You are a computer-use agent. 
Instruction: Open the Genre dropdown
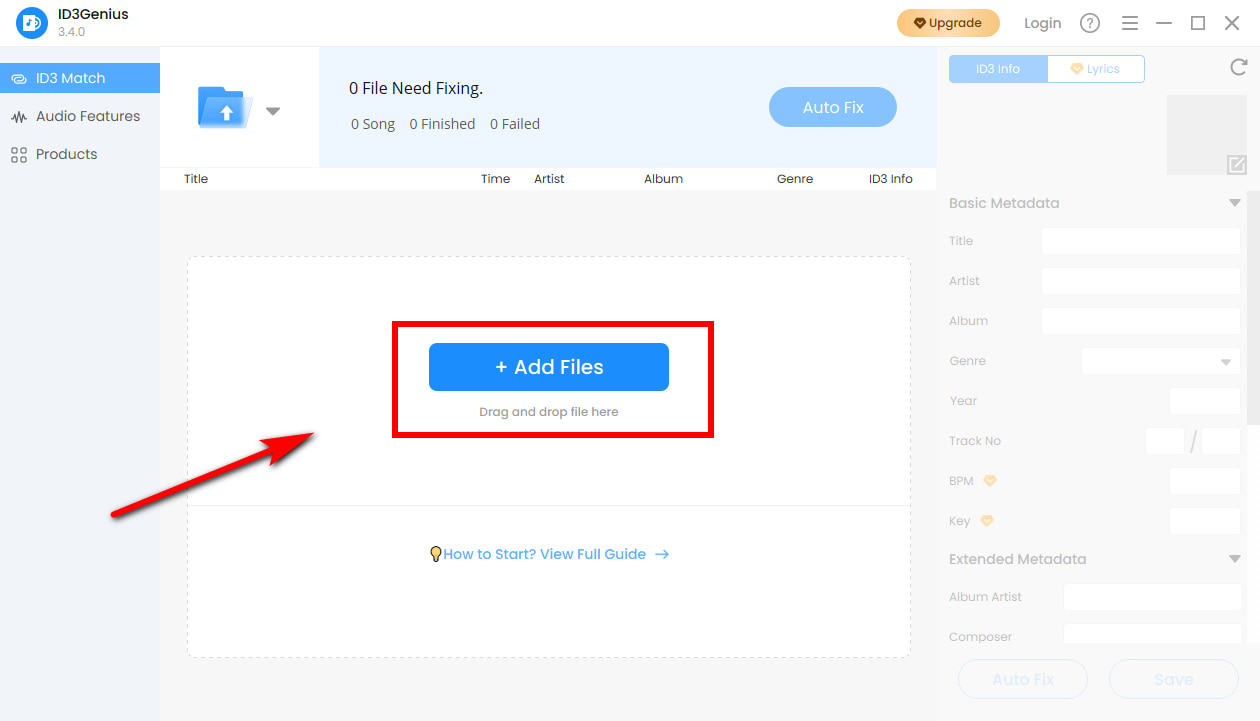[x=1161, y=361]
